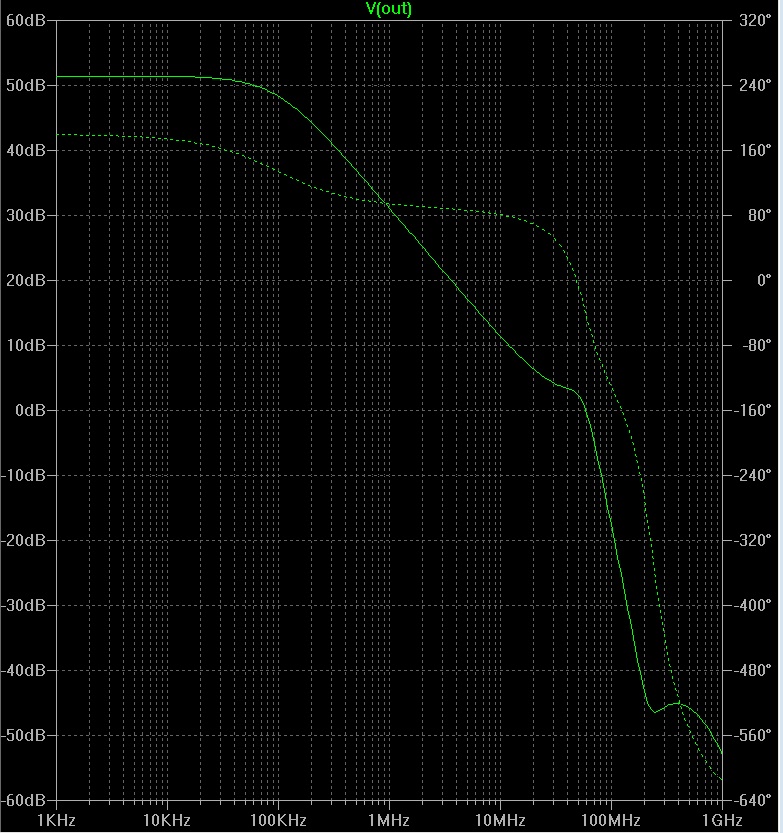783x833 pixels.
Task: Click the 0° phase axis label
Action: (x=764, y=280)
